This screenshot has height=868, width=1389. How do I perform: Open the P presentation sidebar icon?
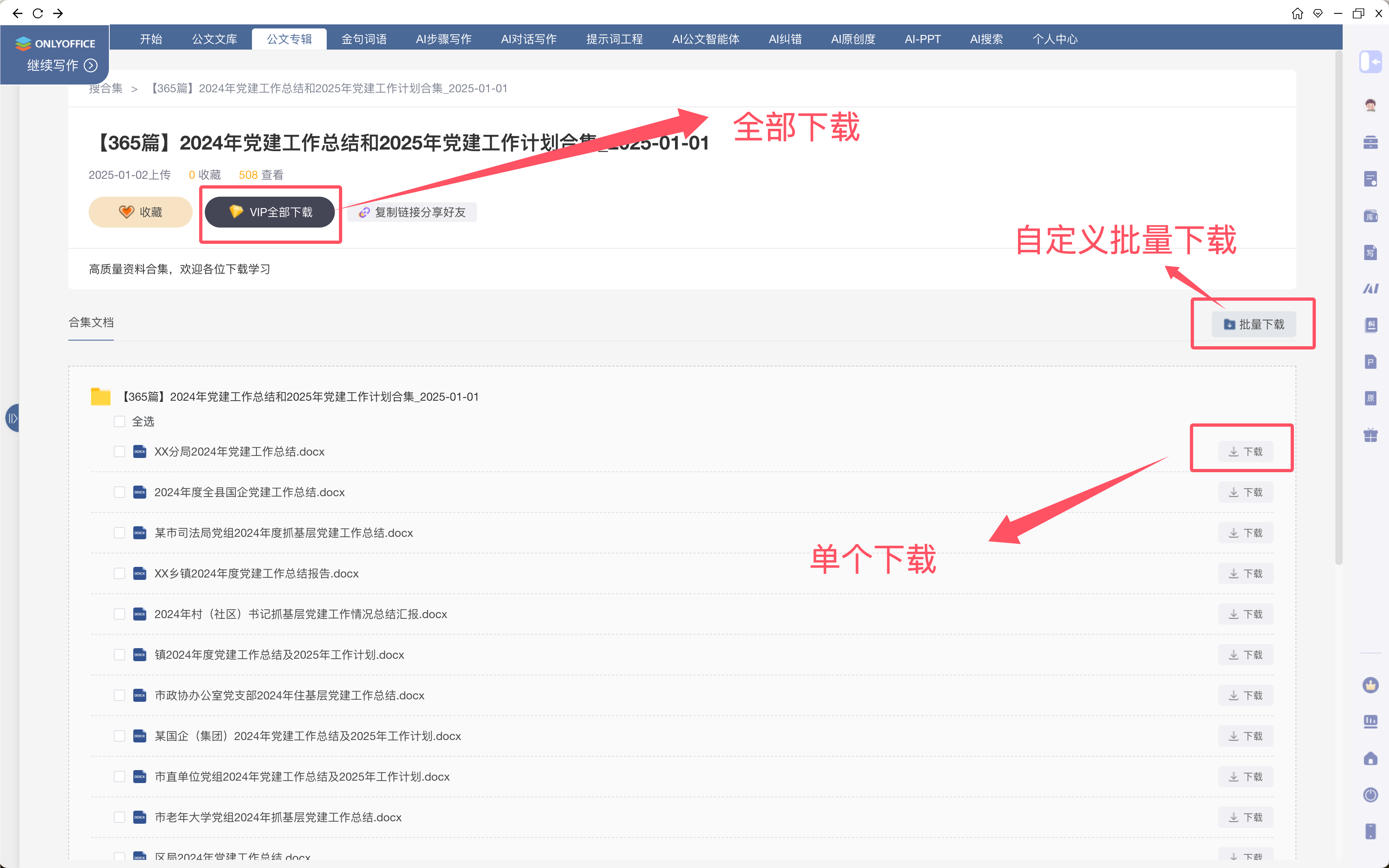1370,362
